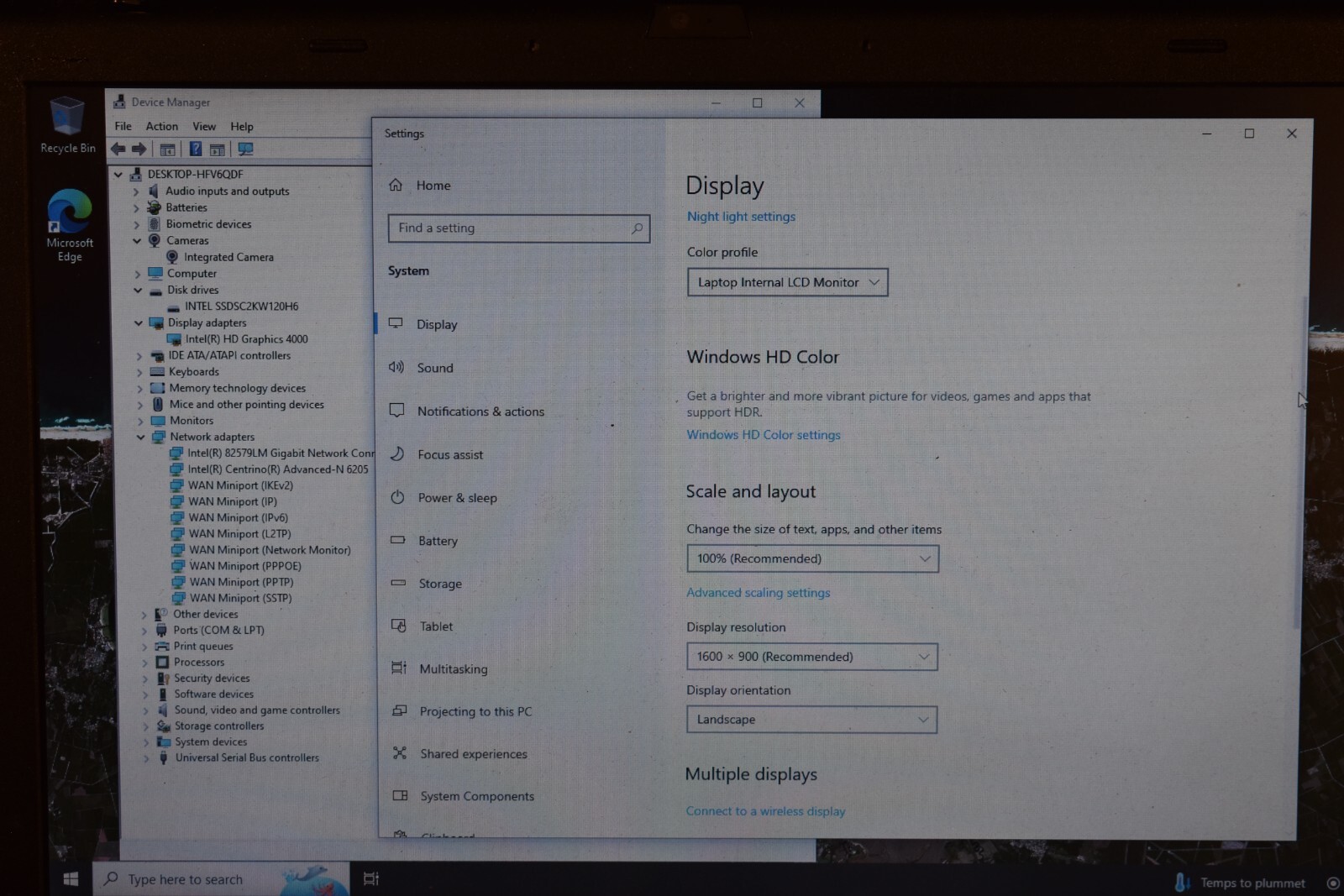
Task: Open View menu in Device Manager
Action: point(204,126)
